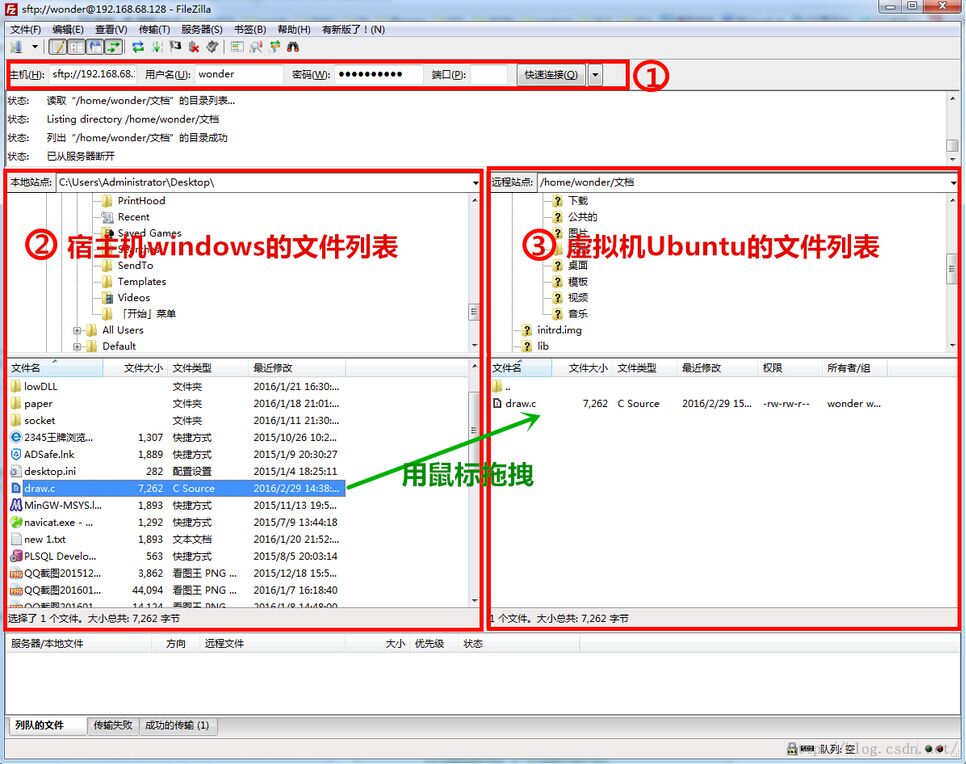This screenshot has width=966, height=764.
Task: Click the reconnect to server icon
Action: point(212,47)
